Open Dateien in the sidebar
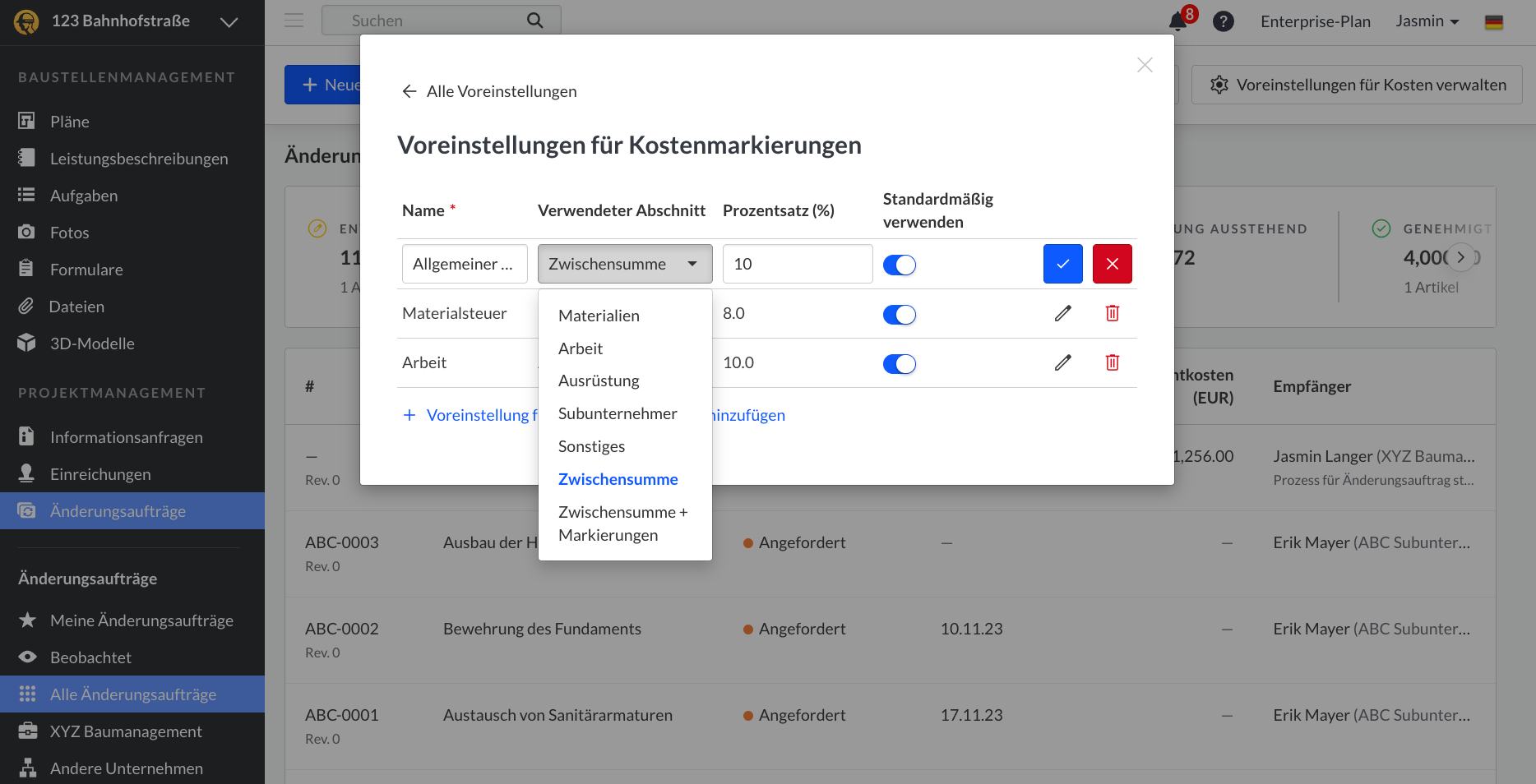This screenshot has height=784, width=1536. (132, 307)
